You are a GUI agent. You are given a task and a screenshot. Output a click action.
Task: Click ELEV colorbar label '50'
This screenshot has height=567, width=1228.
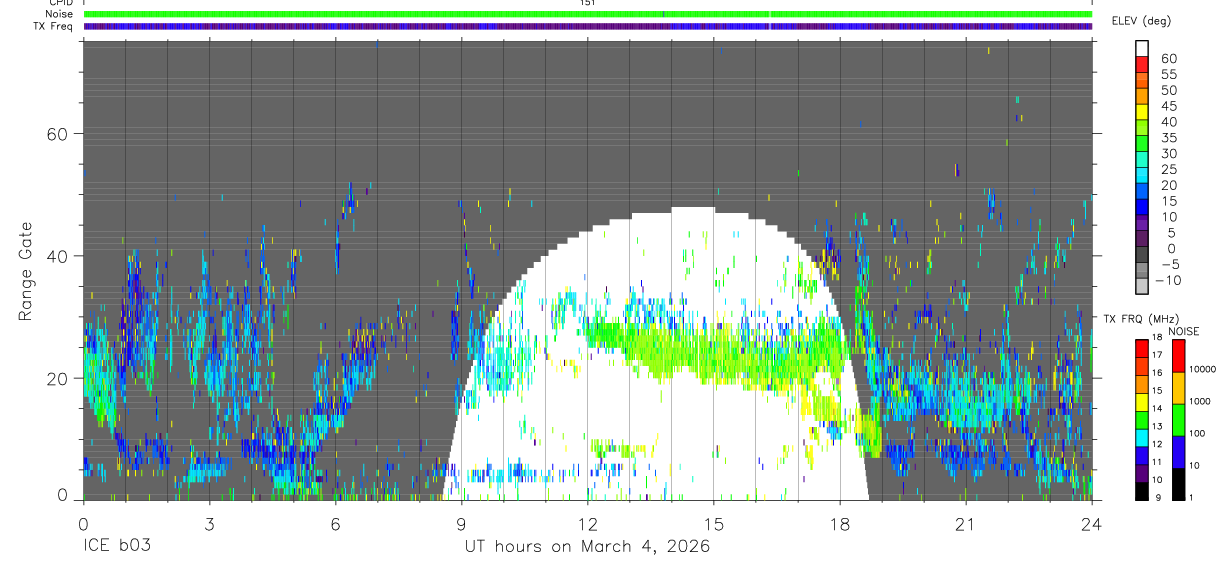1168,90
